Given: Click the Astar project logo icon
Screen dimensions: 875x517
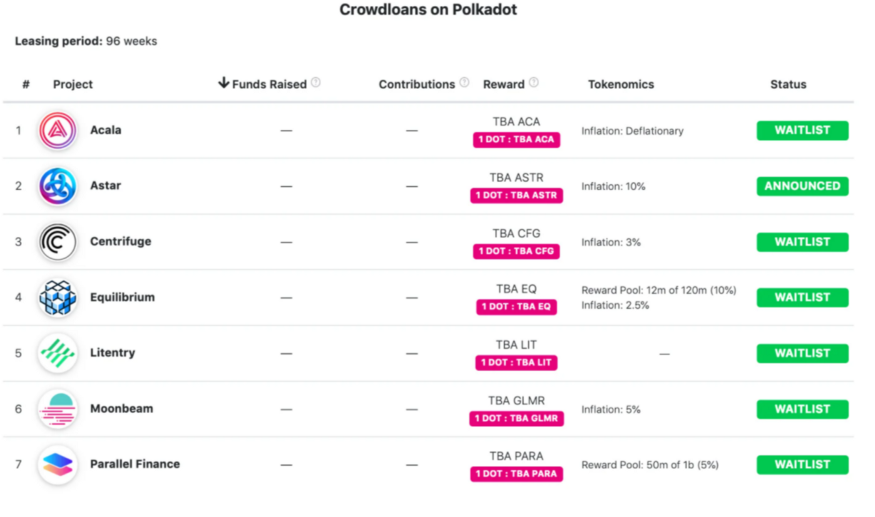Looking at the screenshot, I should 57,186.
